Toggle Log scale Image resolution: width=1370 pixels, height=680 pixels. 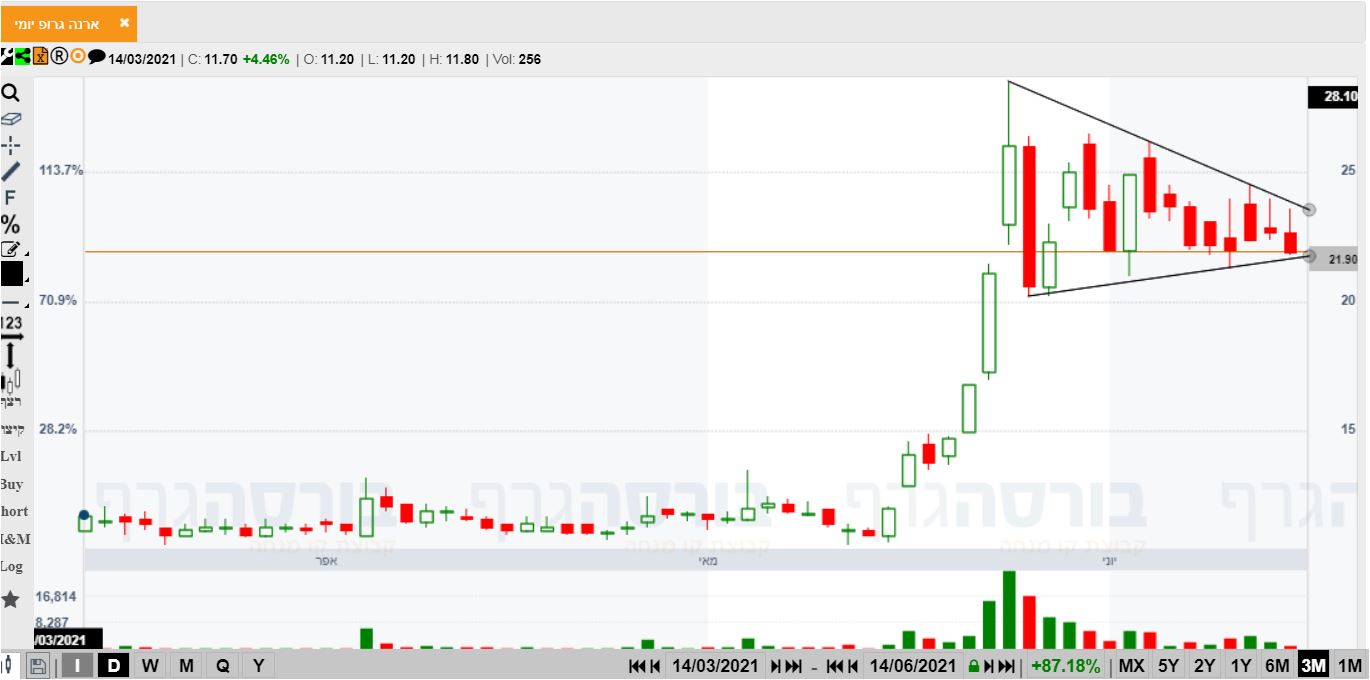pyautogui.click(x=11, y=566)
